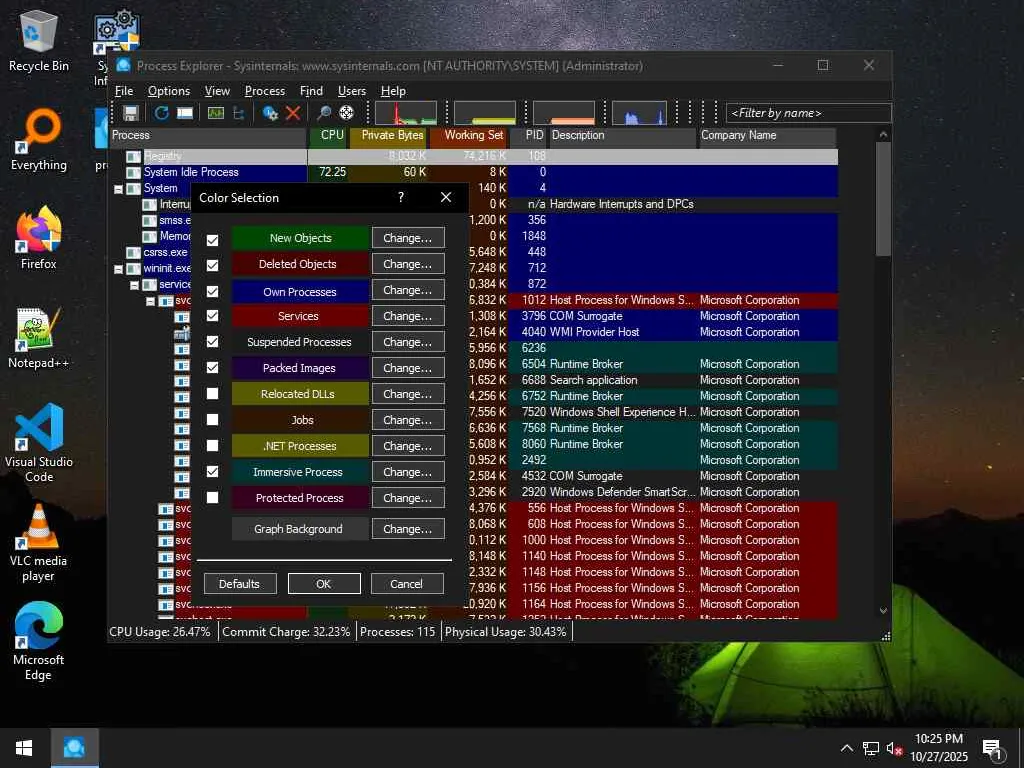Viewport: 1024px width, 768px height.
Task: Toggle process tree view toolbar icon
Action: pos(238,113)
